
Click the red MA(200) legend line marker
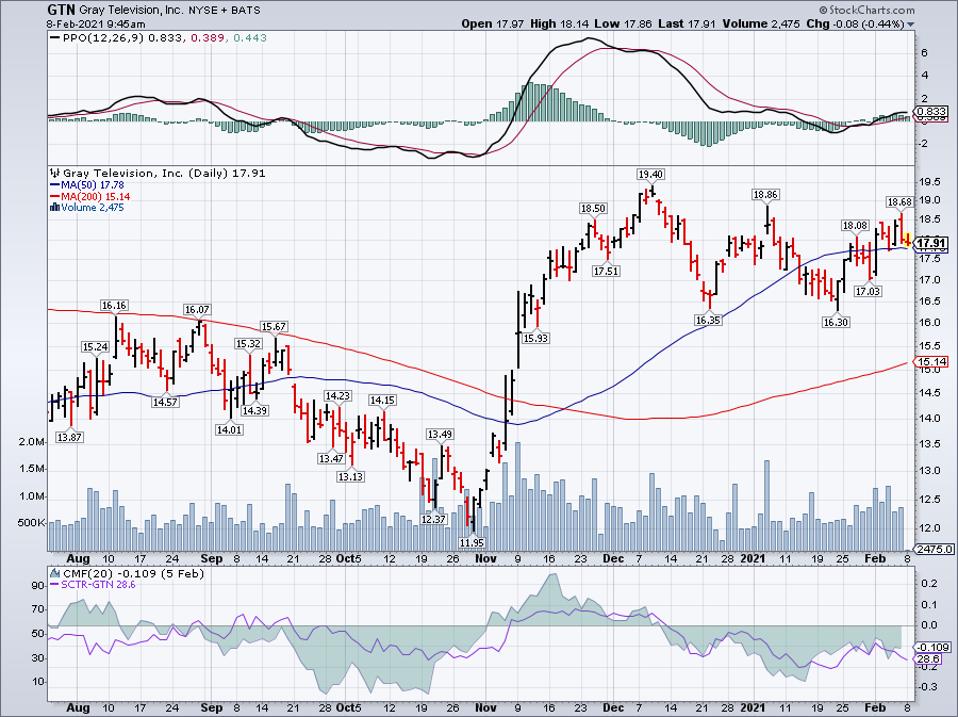click(54, 197)
